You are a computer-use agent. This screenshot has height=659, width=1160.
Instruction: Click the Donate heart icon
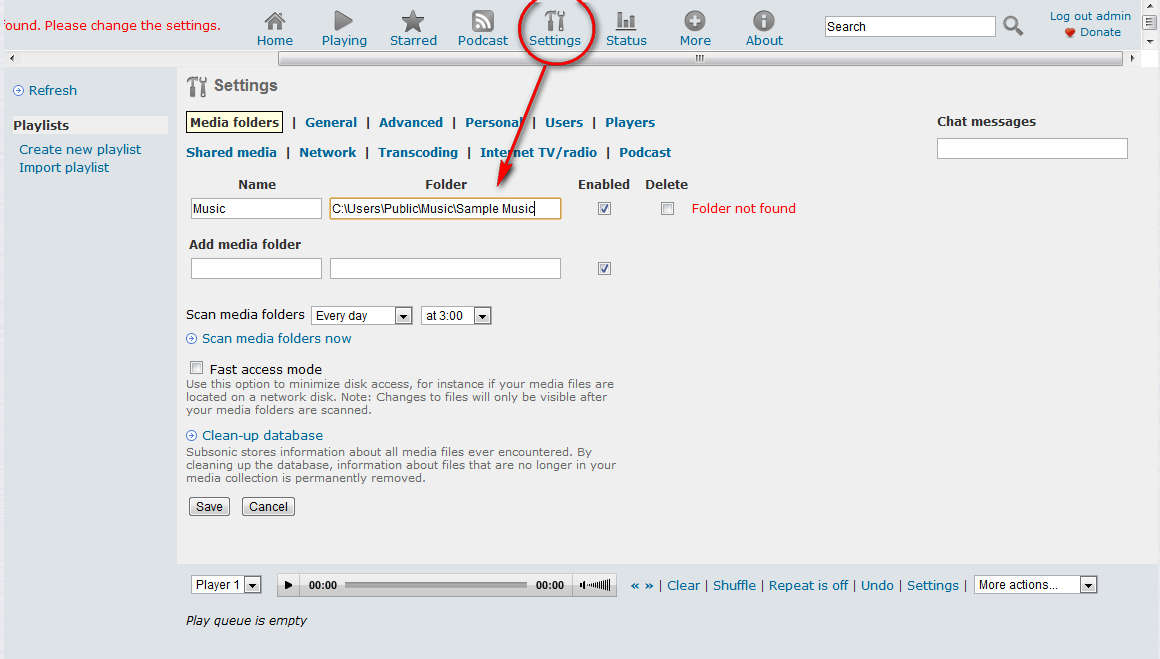(x=1070, y=33)
